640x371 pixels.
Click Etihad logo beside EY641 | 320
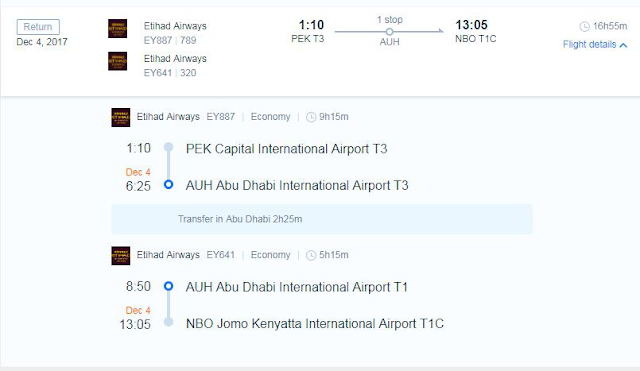[x=118, y=61]
